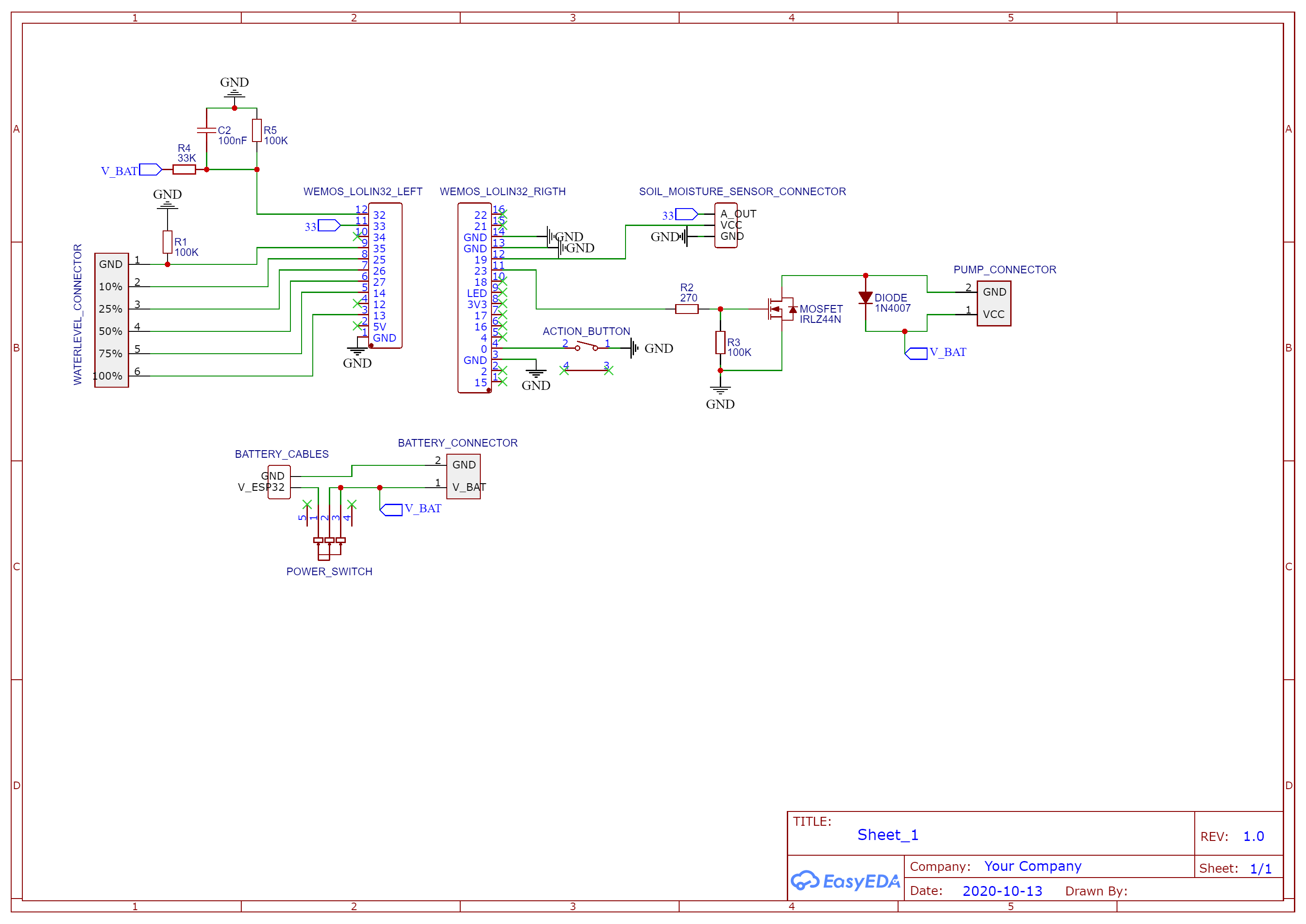The height and width of the screenshot is (924, 1306).
Task: Click the ACTION_BUTTON switch symbol
Action: pyautogui.click(x=586, y=347)
